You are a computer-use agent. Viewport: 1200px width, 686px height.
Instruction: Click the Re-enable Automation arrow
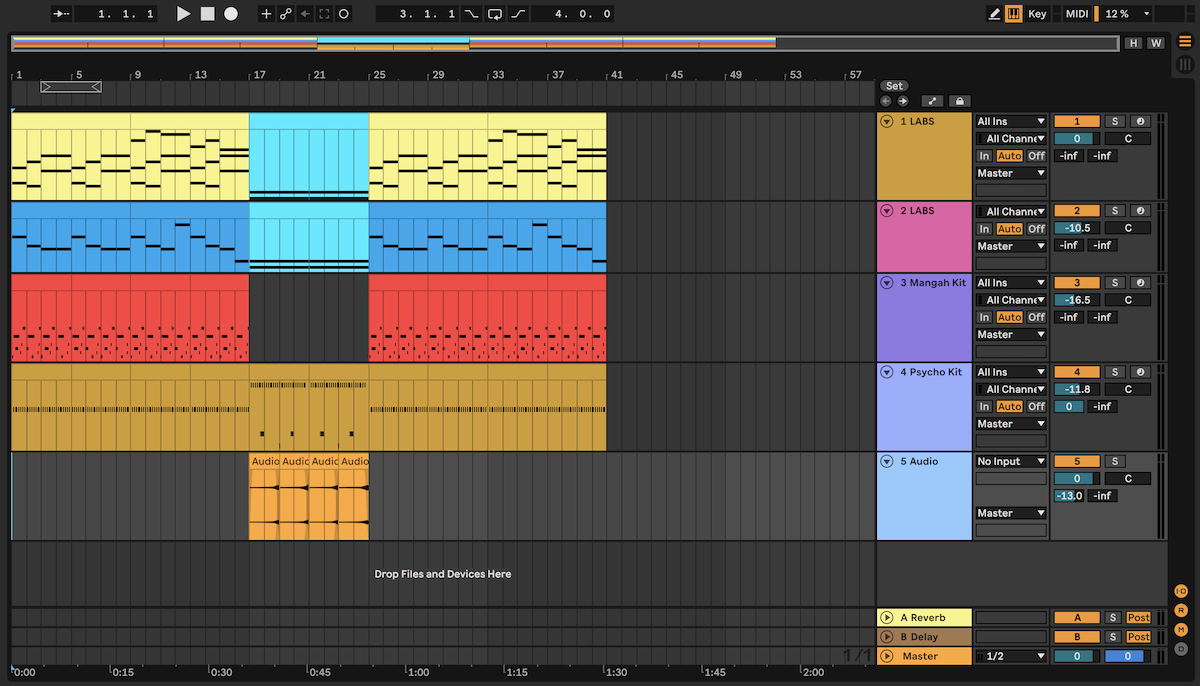pos(305,14)
